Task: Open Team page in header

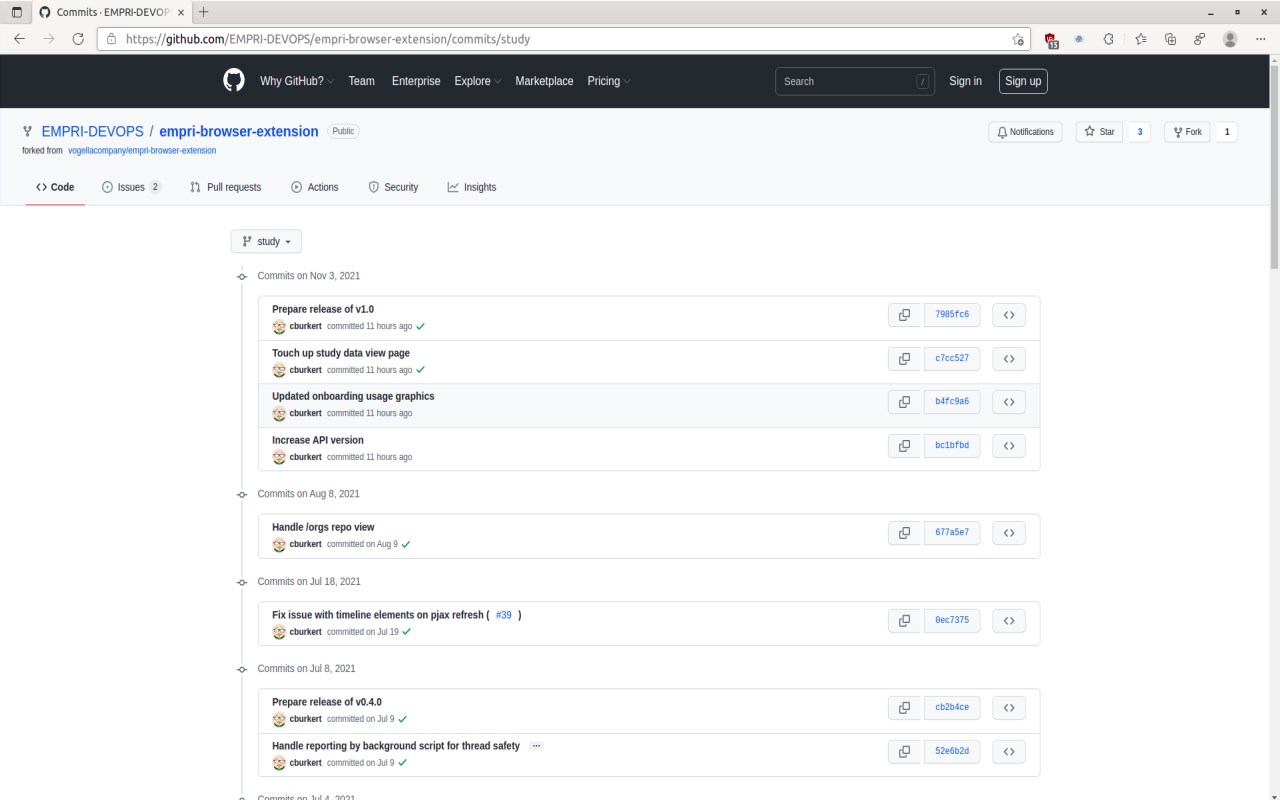Action: pos(362,81)
